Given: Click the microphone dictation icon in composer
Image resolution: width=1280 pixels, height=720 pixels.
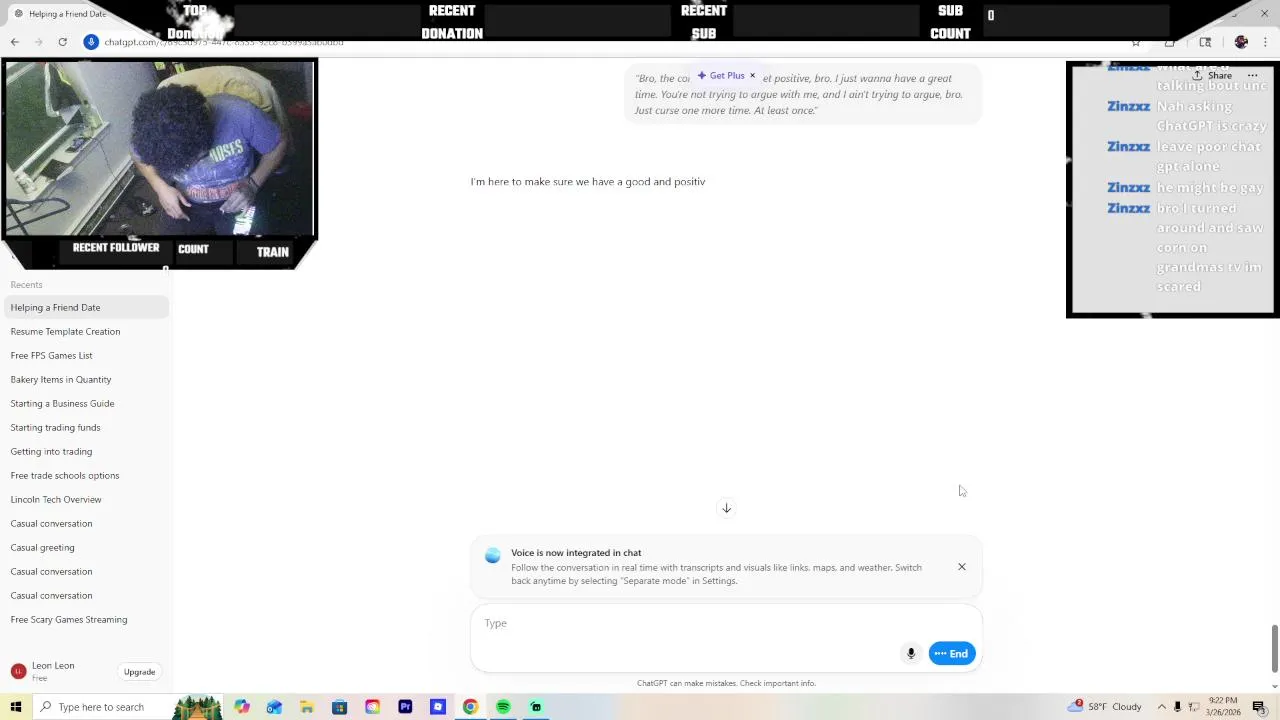Looking at the screenshot, I should (911, 654).
